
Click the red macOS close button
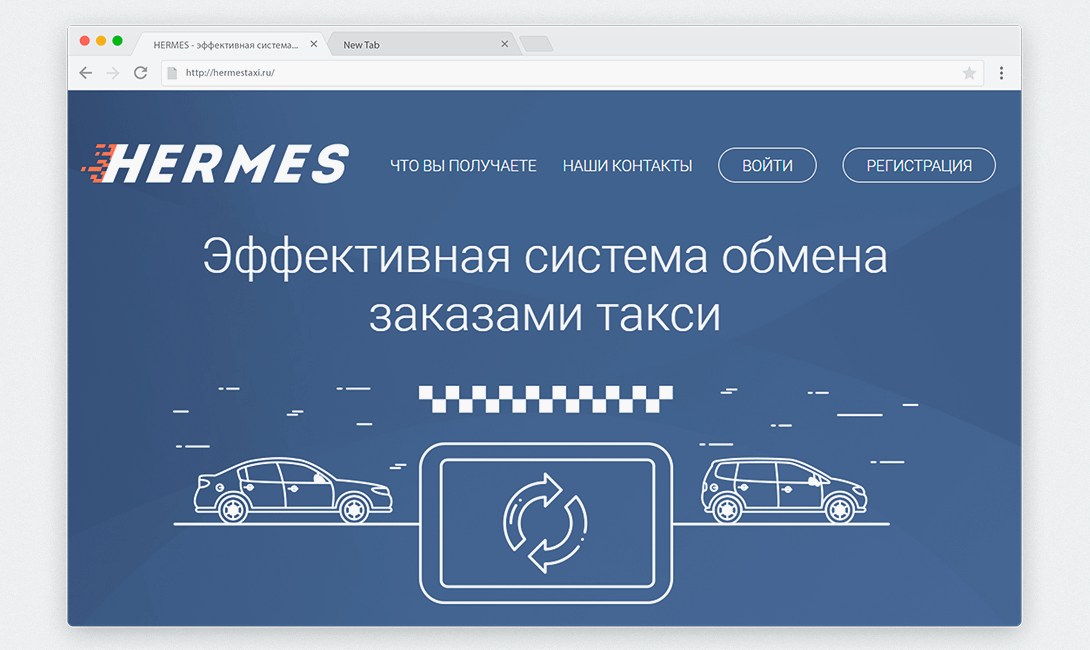[x=85, y=41]
